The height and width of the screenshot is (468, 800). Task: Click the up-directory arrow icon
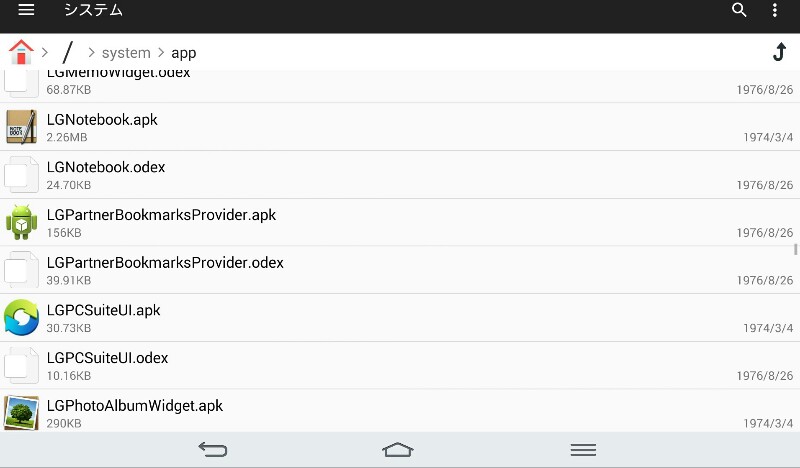tap(779, 52)
